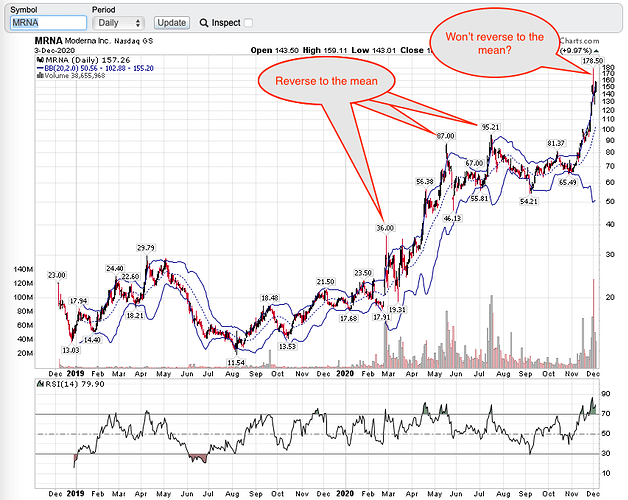Click the (+9.97%) change text
This screenshot has height=500, width=628.
576,50
